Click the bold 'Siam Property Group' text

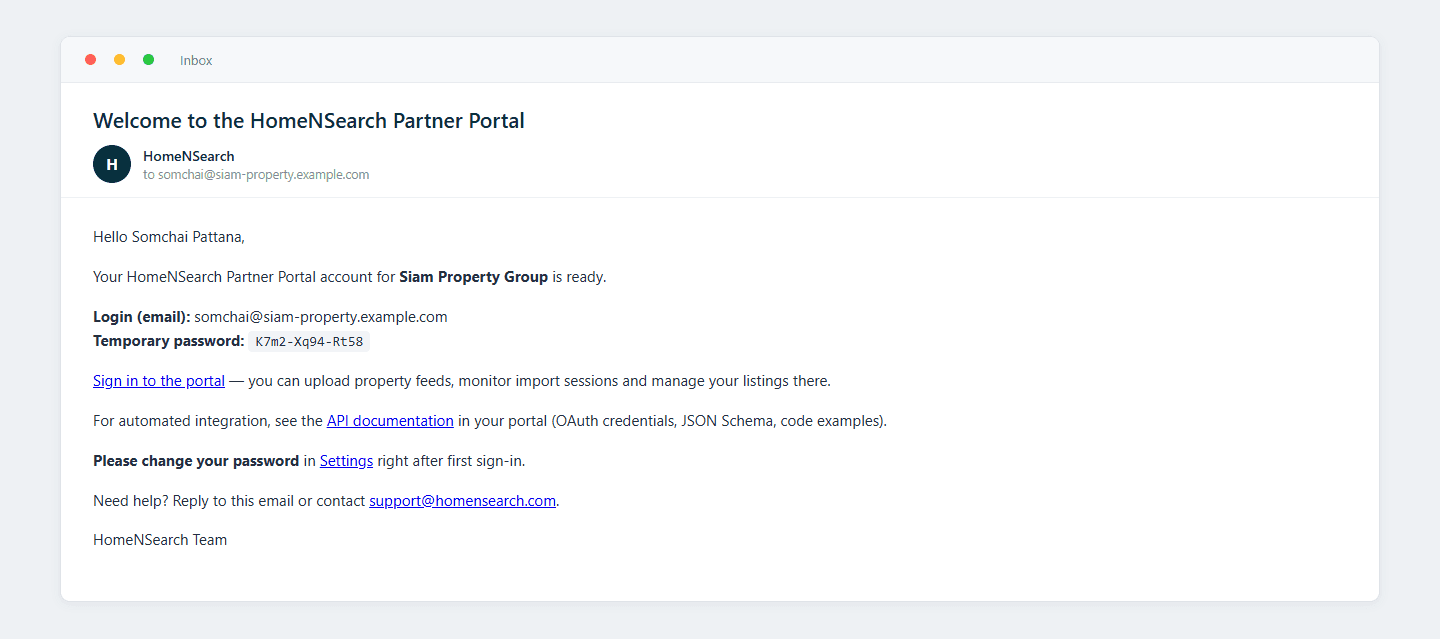point(474,277)
